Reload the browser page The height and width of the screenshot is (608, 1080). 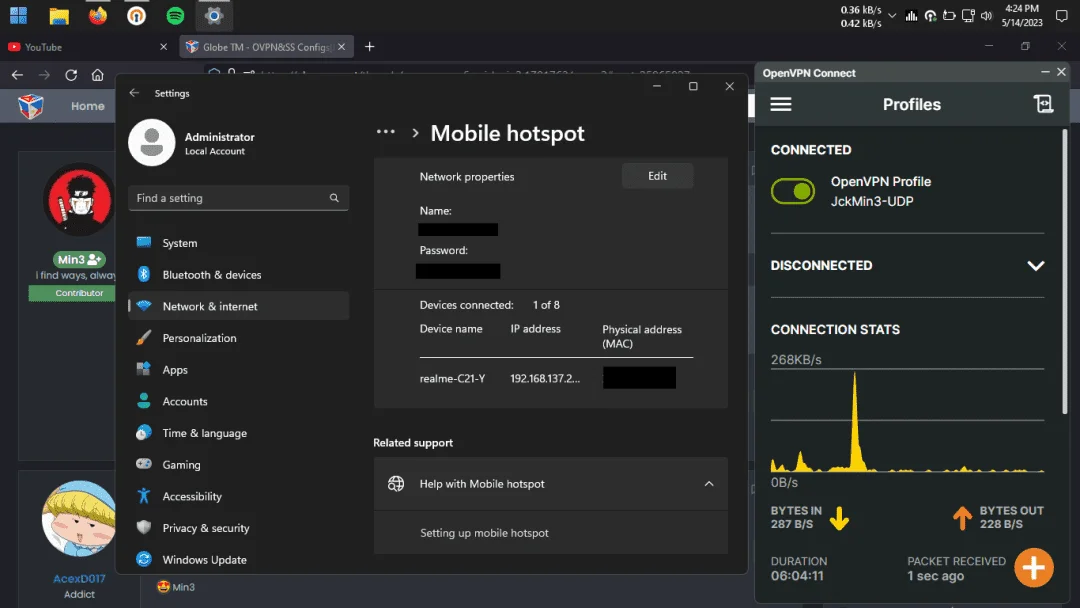coord(71,75)
